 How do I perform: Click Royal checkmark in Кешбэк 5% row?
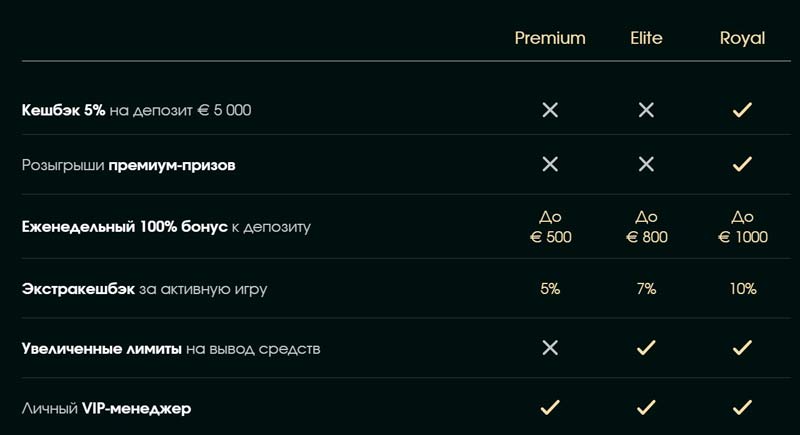click(x=742, y=110)
